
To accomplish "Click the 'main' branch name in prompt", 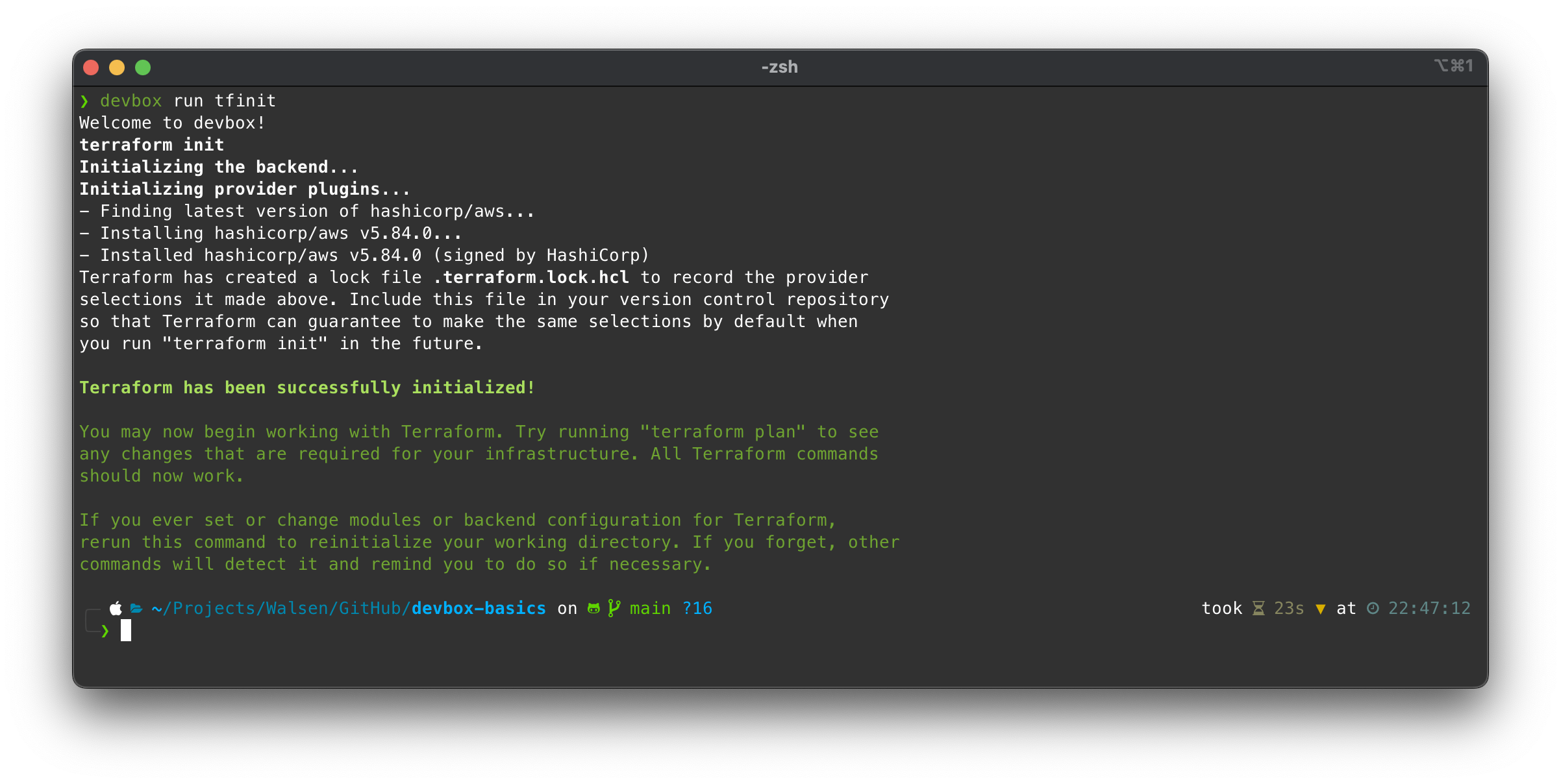I will pyautogui.click(x=651, y=608).
